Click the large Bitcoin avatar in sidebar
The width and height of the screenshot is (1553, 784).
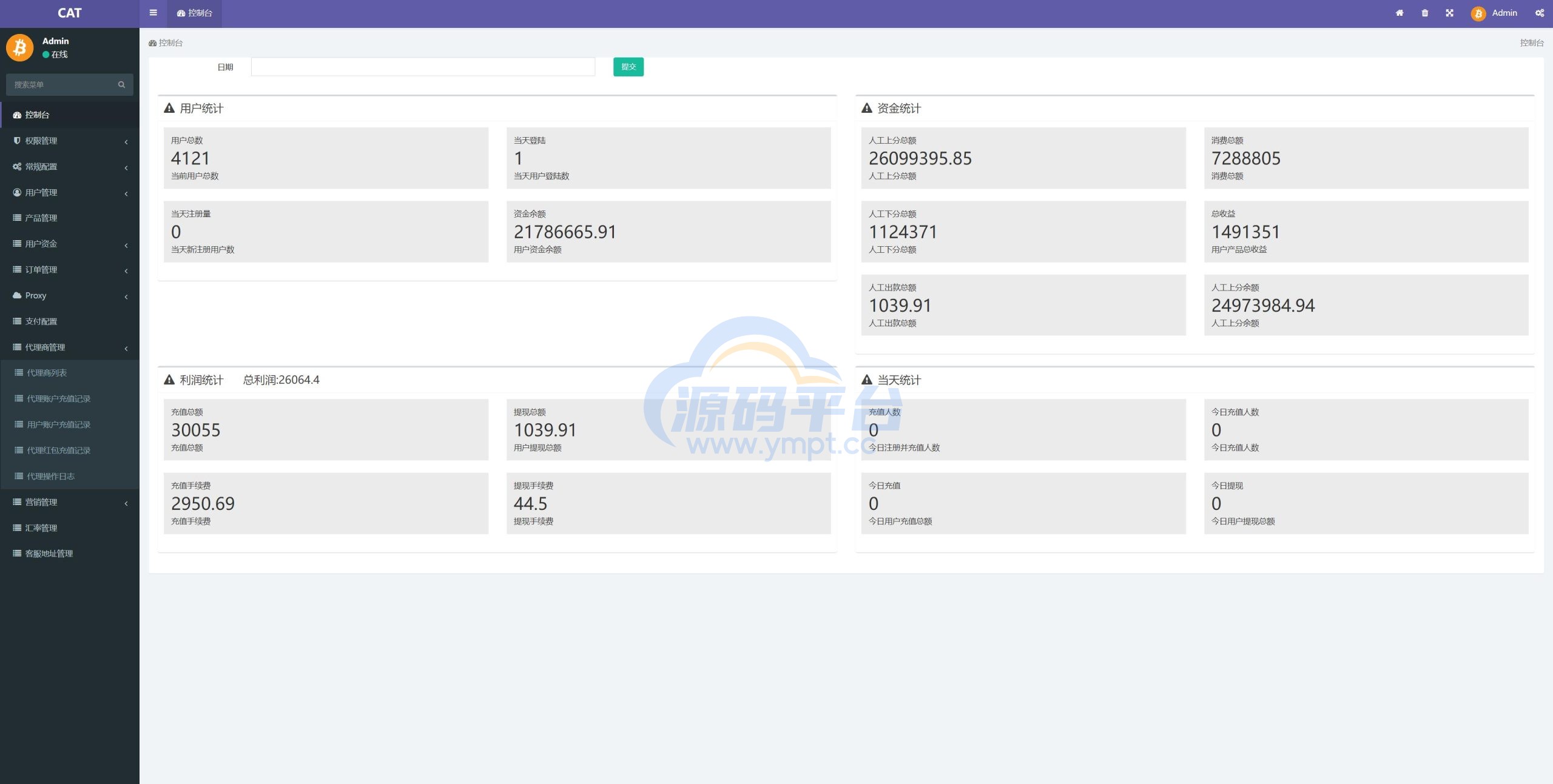click(20, 47)
